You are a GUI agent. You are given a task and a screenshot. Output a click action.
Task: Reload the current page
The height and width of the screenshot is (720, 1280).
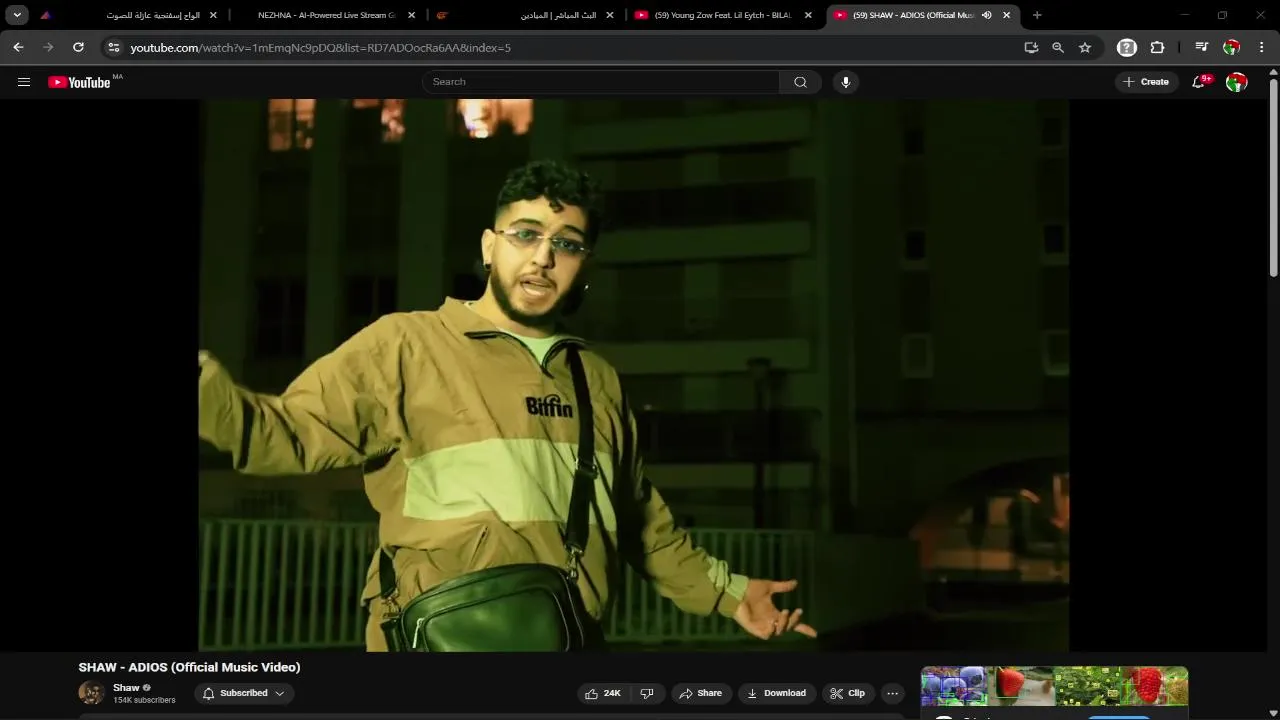(78, 47)
